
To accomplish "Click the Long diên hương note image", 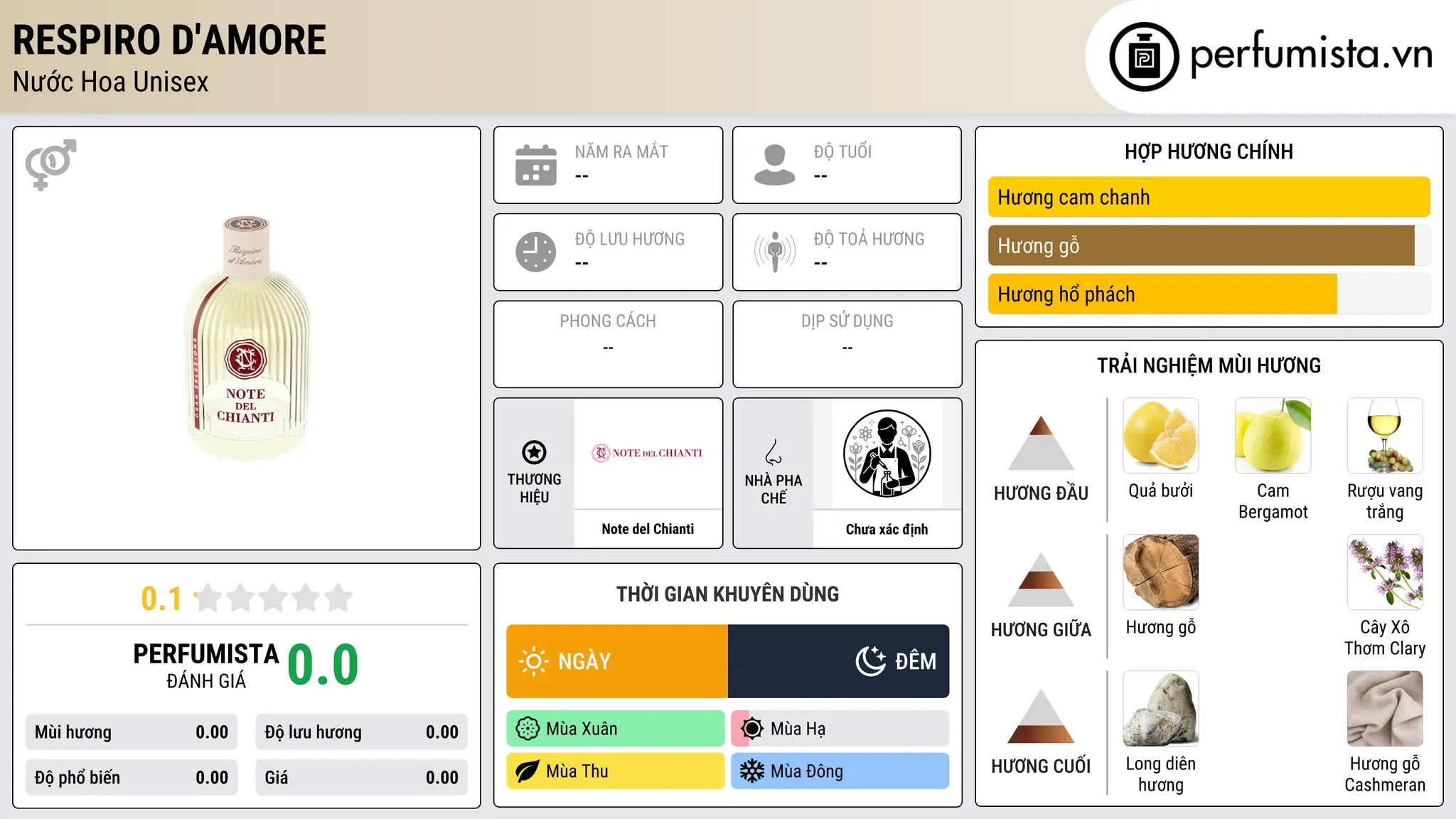I will [1161, 709].
